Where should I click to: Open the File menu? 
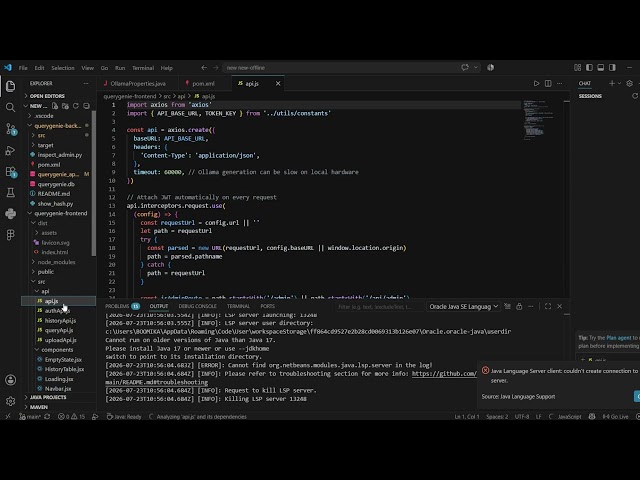point(23,68)
